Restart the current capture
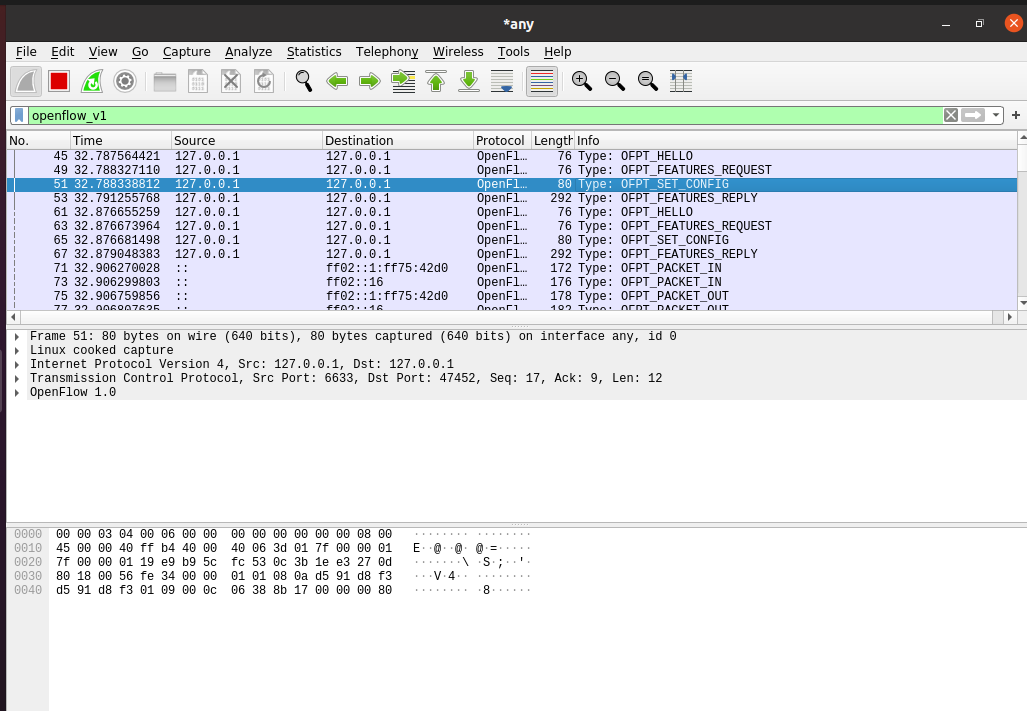This screenshot has width=1027, height=711. tap(92, 81)
